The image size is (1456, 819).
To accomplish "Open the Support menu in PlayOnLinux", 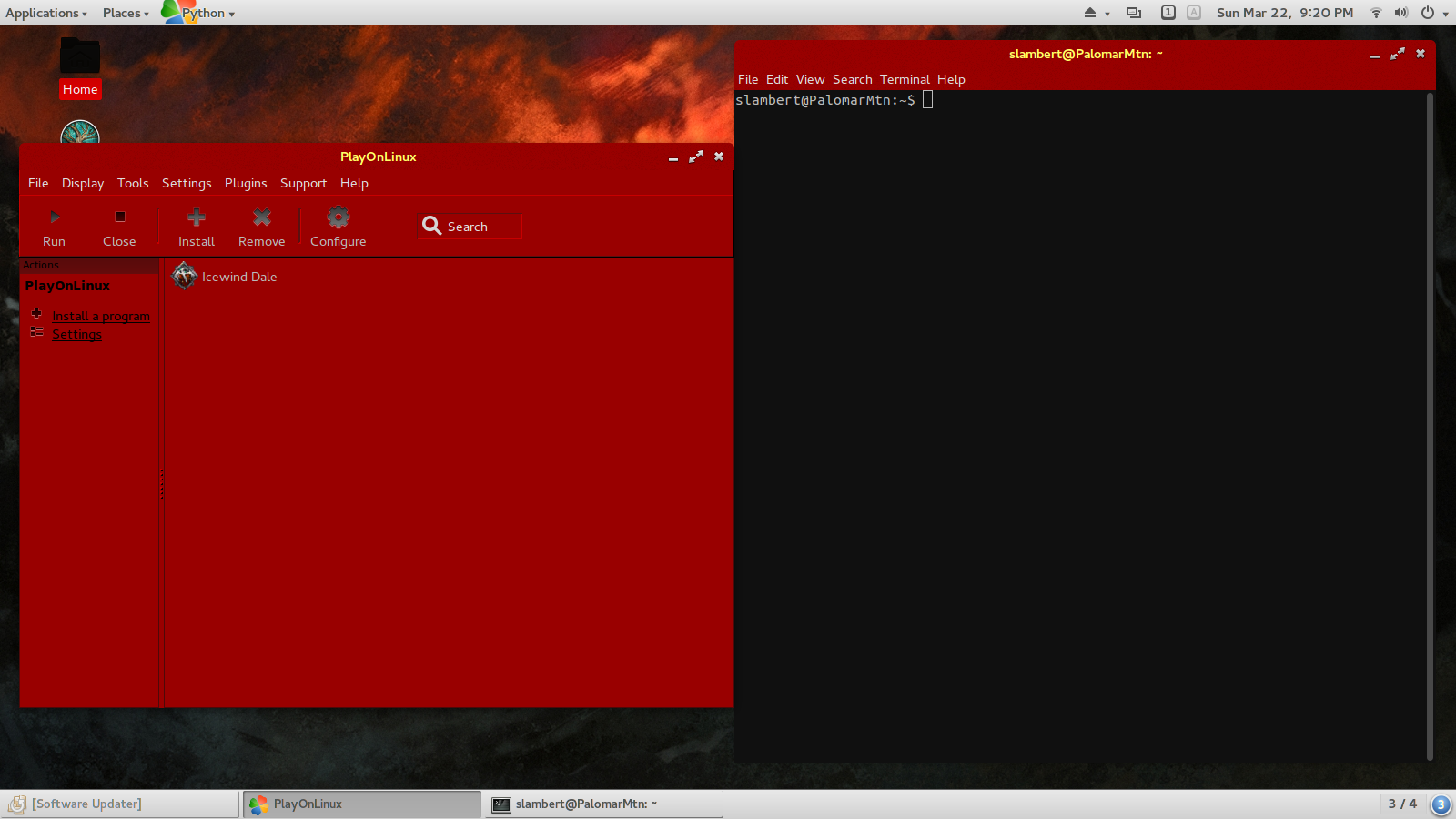I will click(x=303, y=183).
